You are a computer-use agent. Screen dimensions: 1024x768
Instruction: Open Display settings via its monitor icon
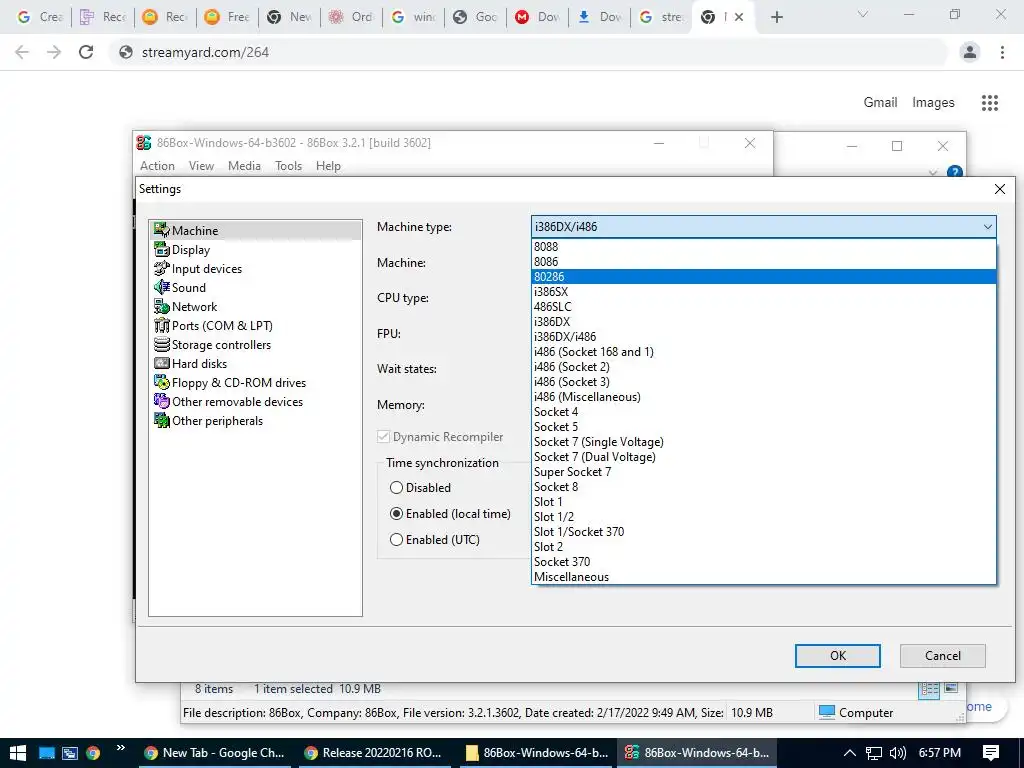tap(161, 249)
